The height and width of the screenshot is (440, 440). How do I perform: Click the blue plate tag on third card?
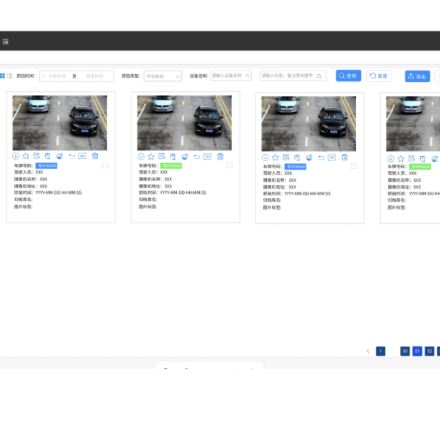point(295,166)
